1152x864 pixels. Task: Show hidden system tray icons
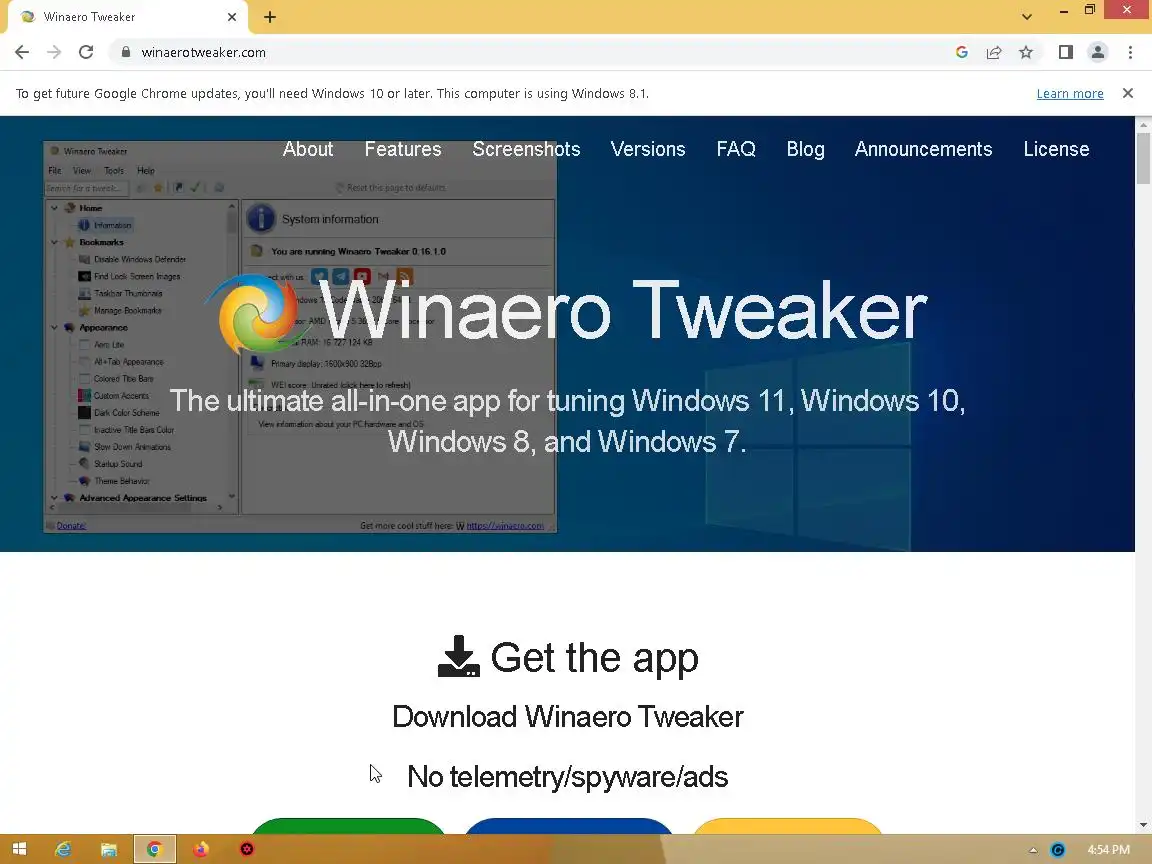(1033, 850)
